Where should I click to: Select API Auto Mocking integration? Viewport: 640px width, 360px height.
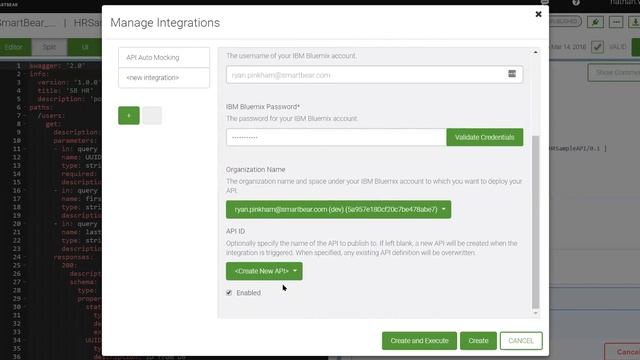point(164,58)
